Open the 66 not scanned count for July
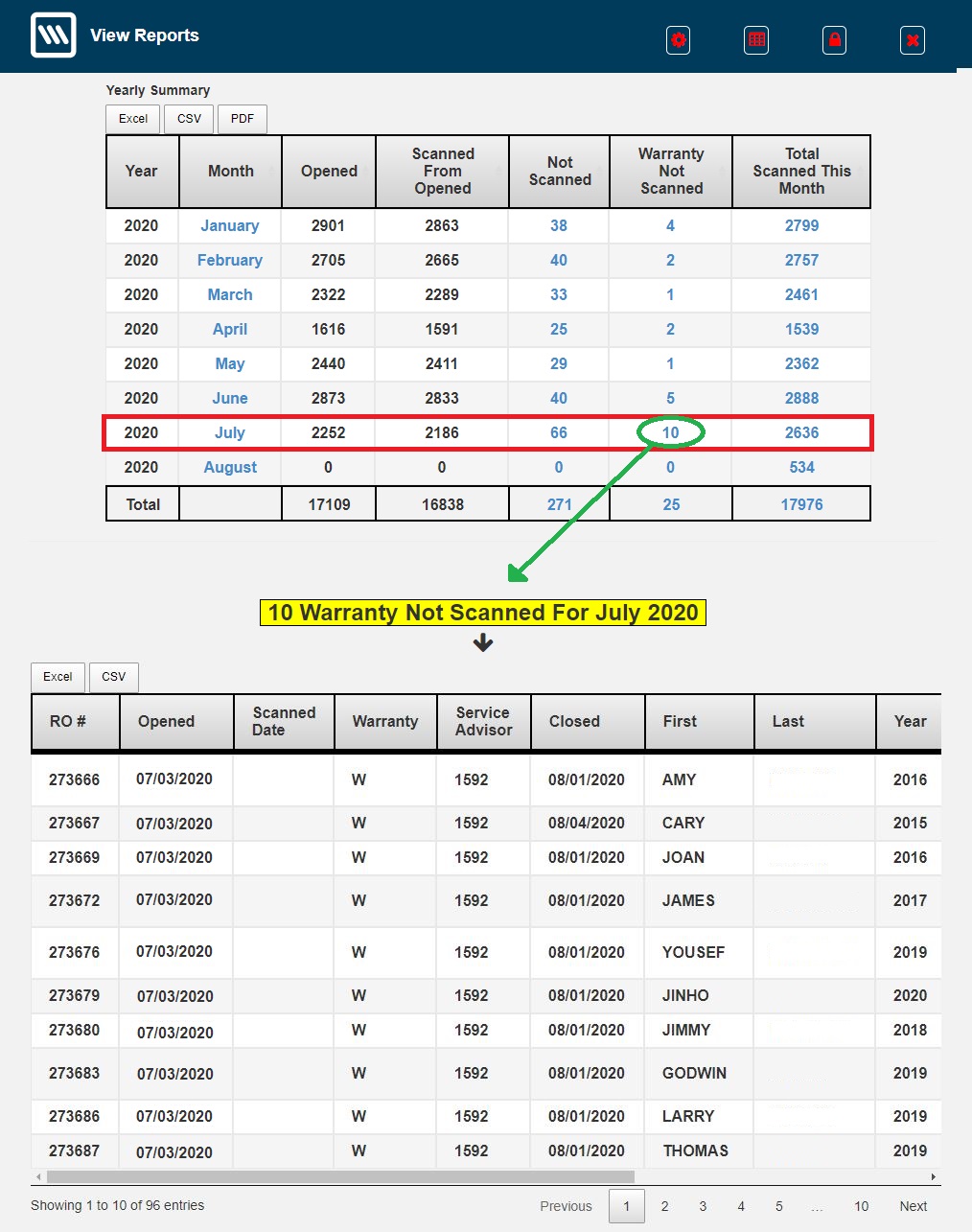The height and width of the screenshot is (1232, 972). pos(559,432)
